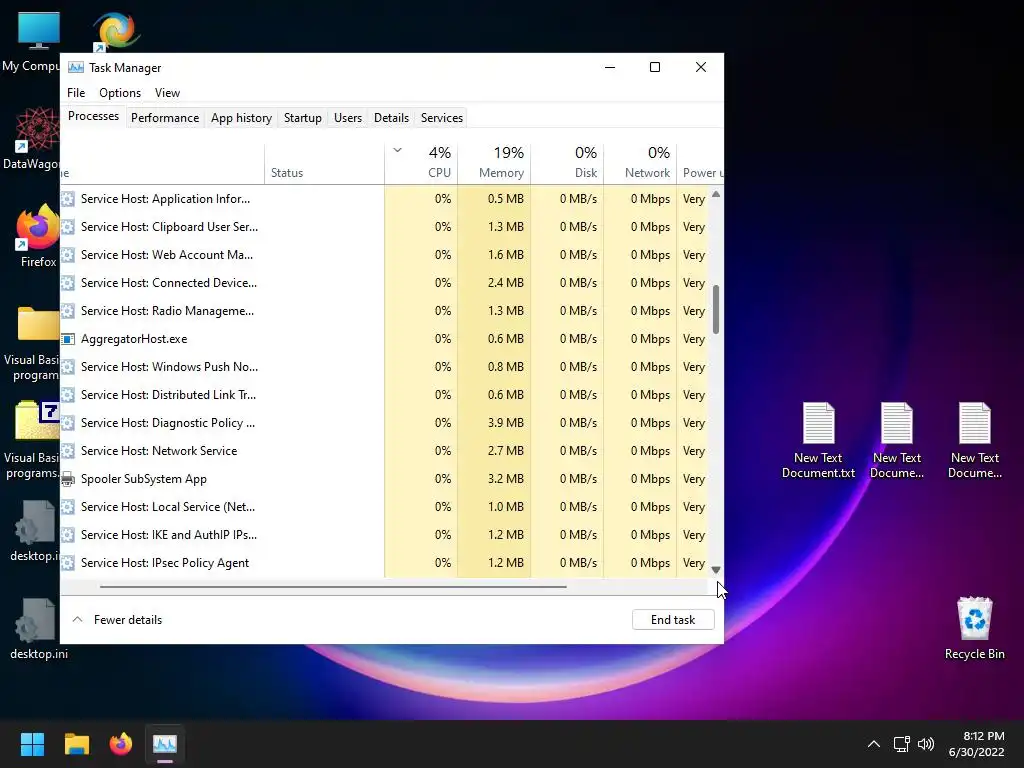
Task: Switch to the Users tab
Action: click(347, 118)
